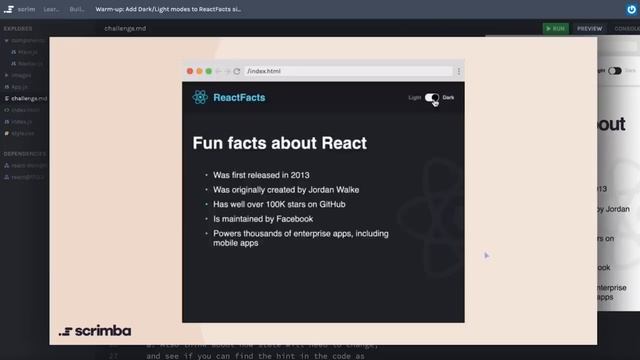Click 'Powers thousands of enterprise apps' bullet
Image resolution: width=640 pixels, height=360 pixels.
(301, 238)
